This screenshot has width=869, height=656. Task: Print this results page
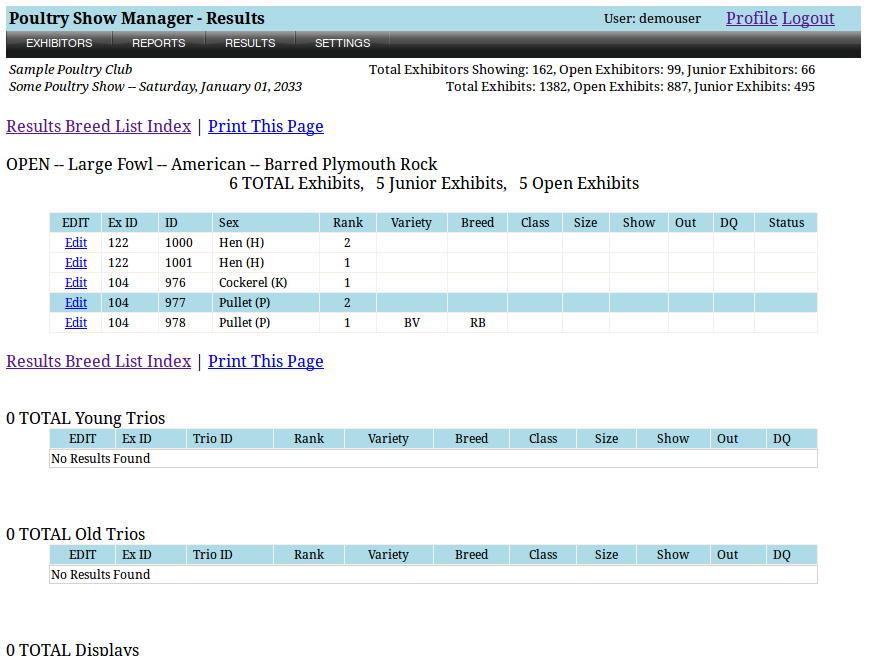pos(265,126)
